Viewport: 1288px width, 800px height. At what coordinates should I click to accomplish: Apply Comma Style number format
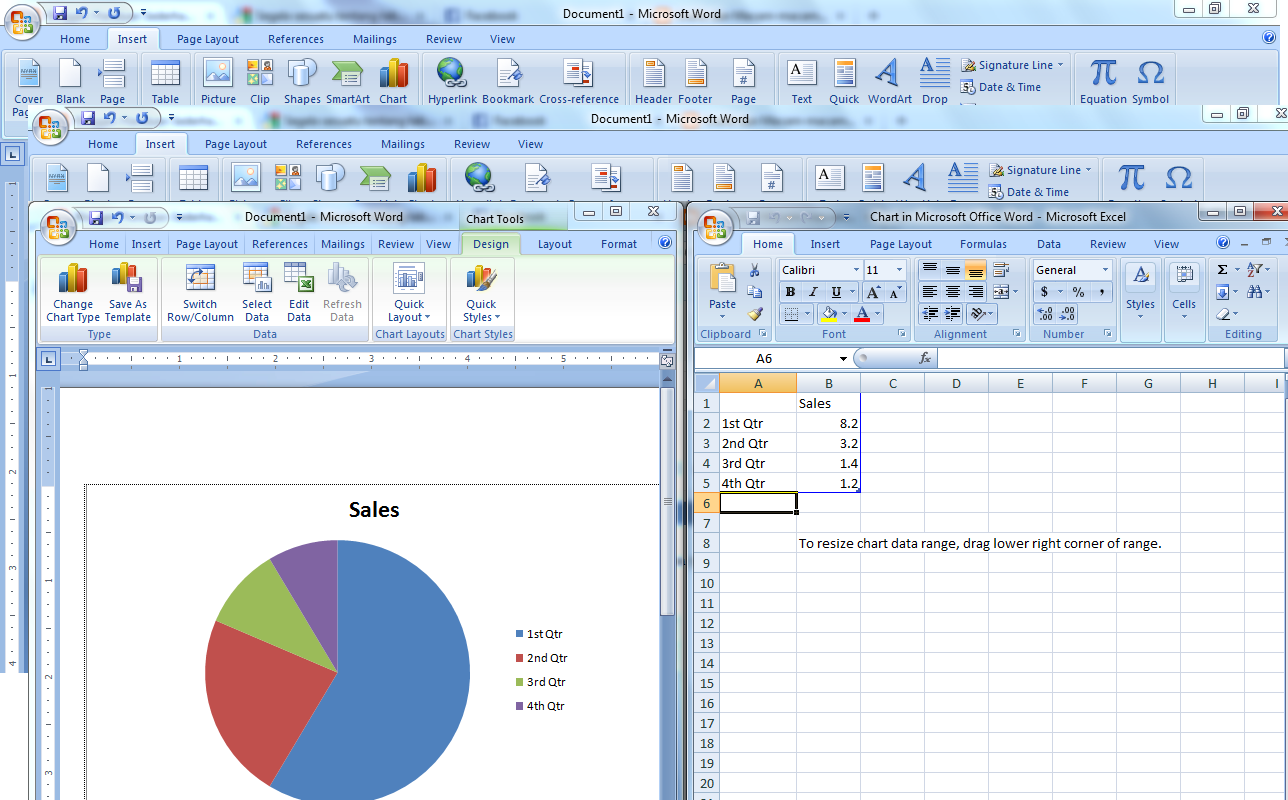[1101, 292]
